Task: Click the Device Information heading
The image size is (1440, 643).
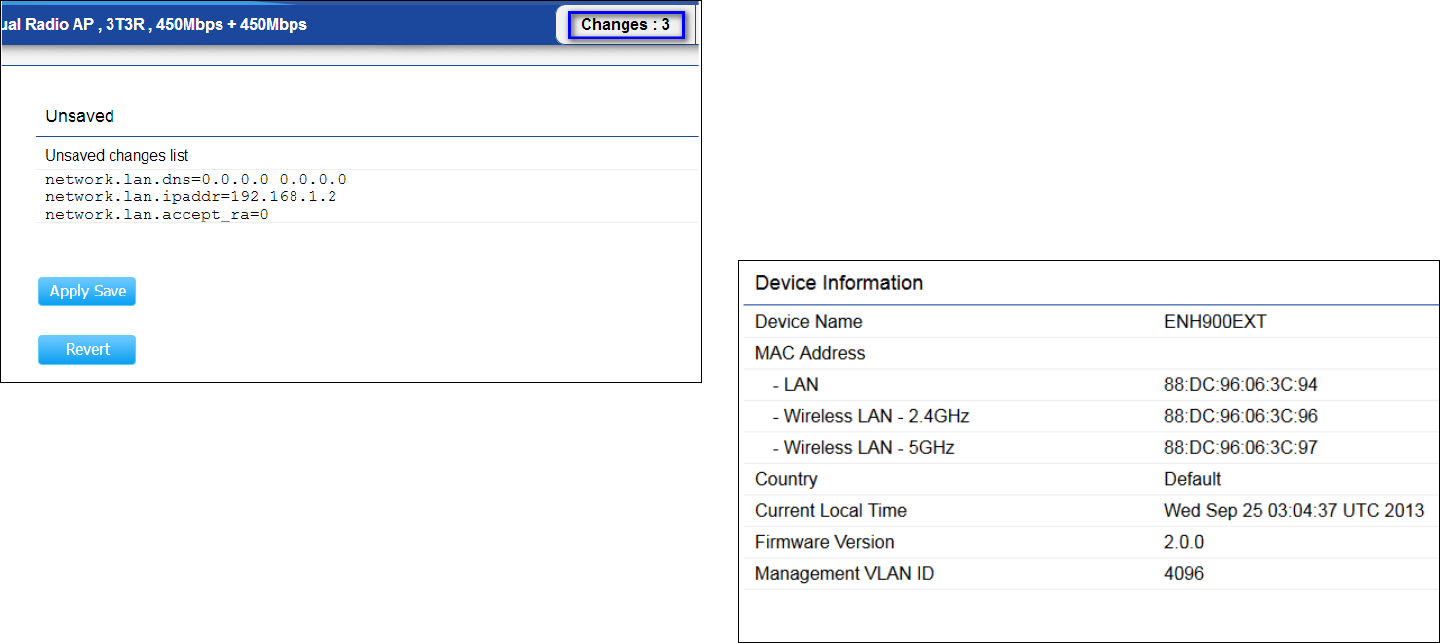Action: [x=839, y=283]
